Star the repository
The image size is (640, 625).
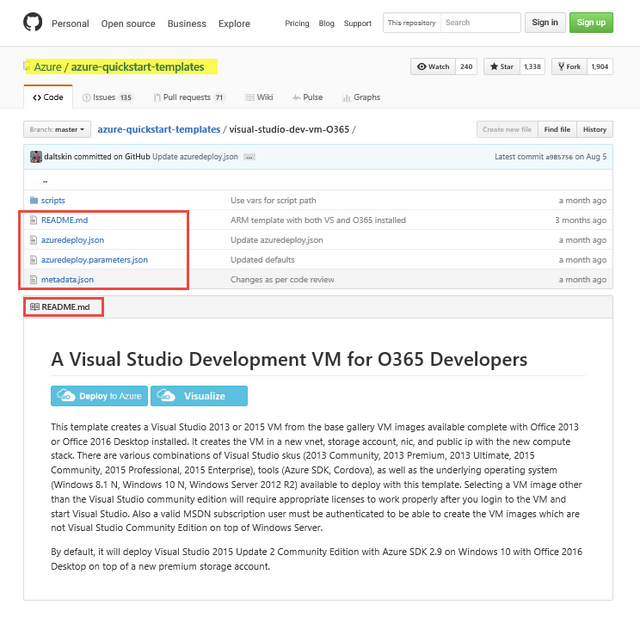point(502,67)
